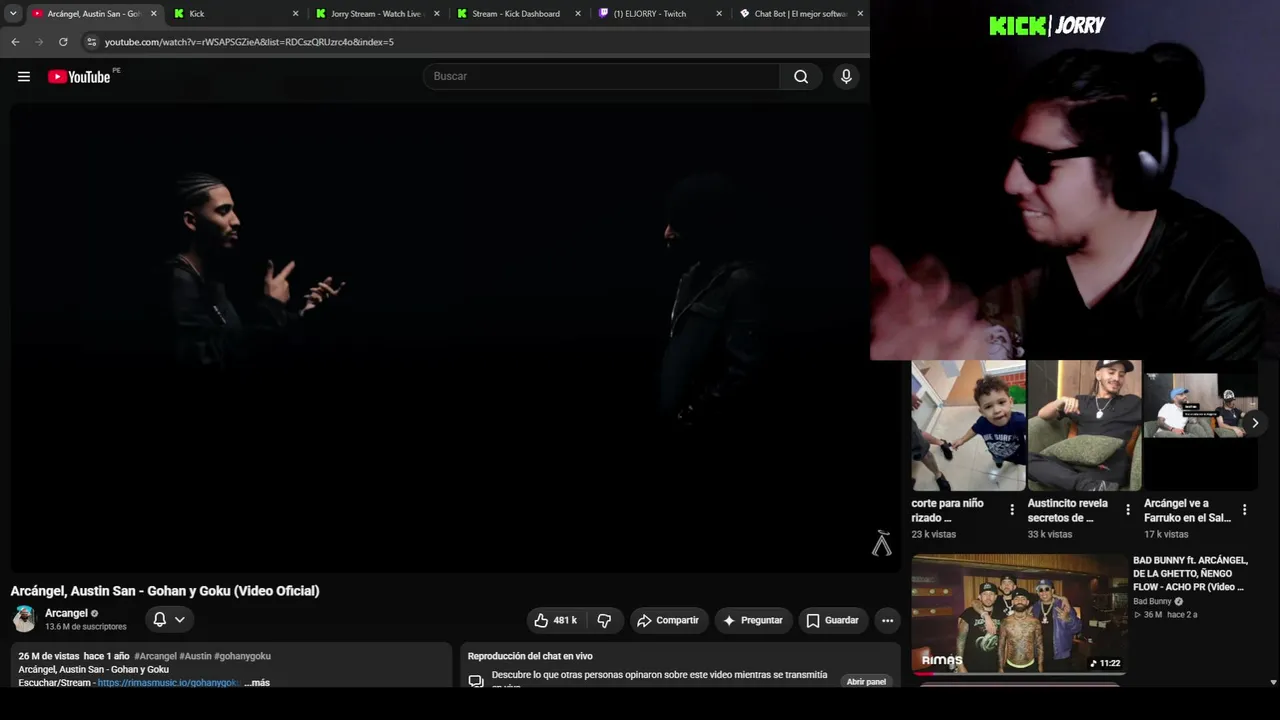
Task: Click the Compartir share button
Action: coord(668,620)
